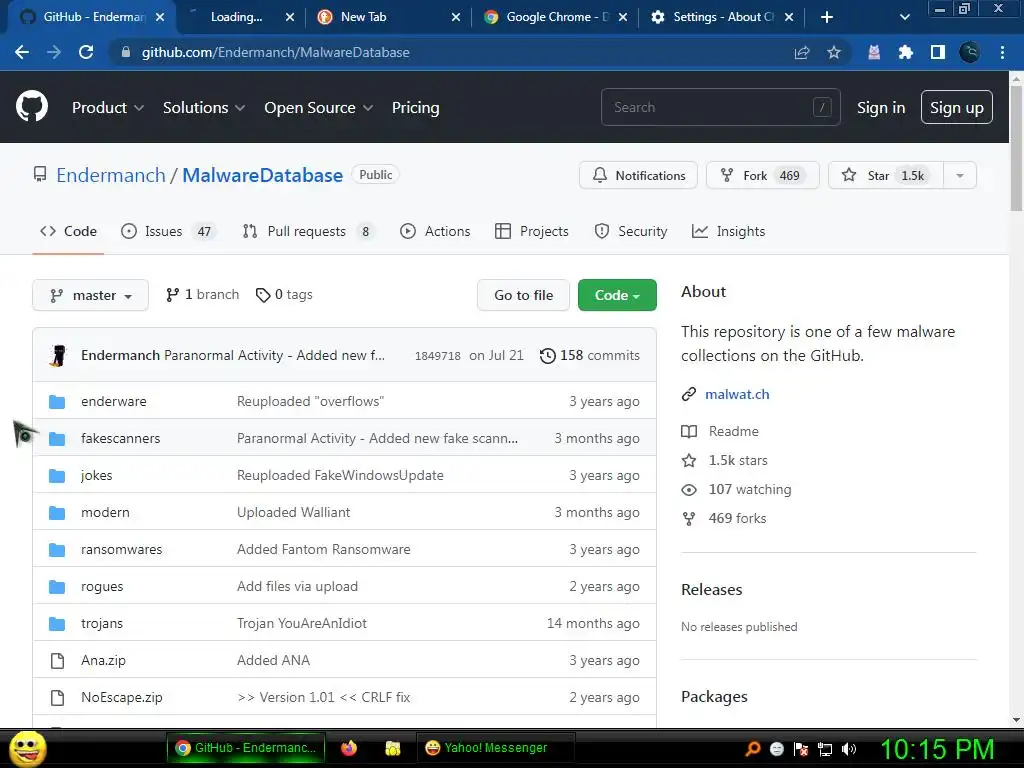1024x768 pixels.
Task: Bookmark page with star icon in address bar
Action: point(834,52)
